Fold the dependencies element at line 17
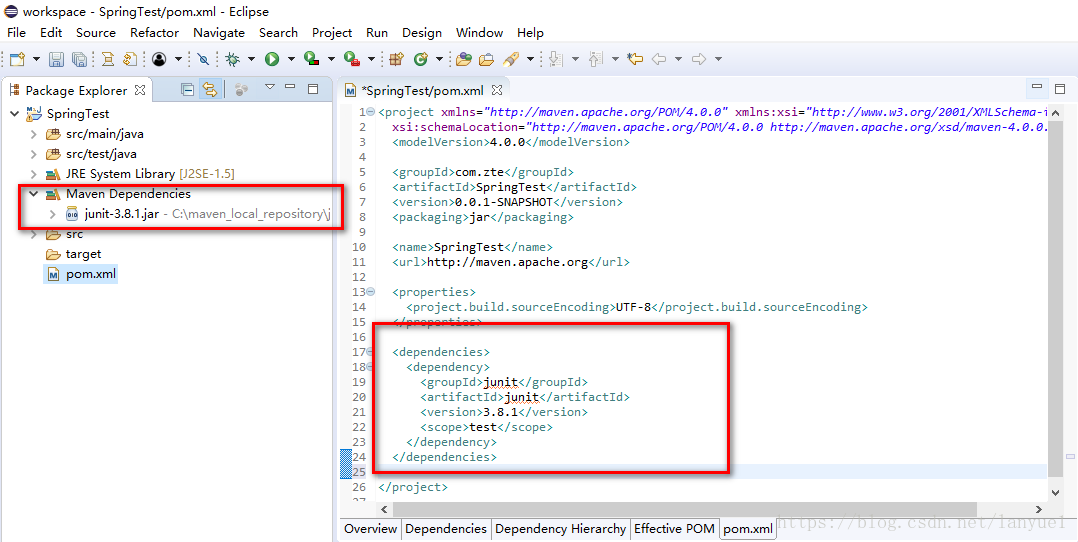1078x542 pixels. pyautogui.click(x=371, y=351)
